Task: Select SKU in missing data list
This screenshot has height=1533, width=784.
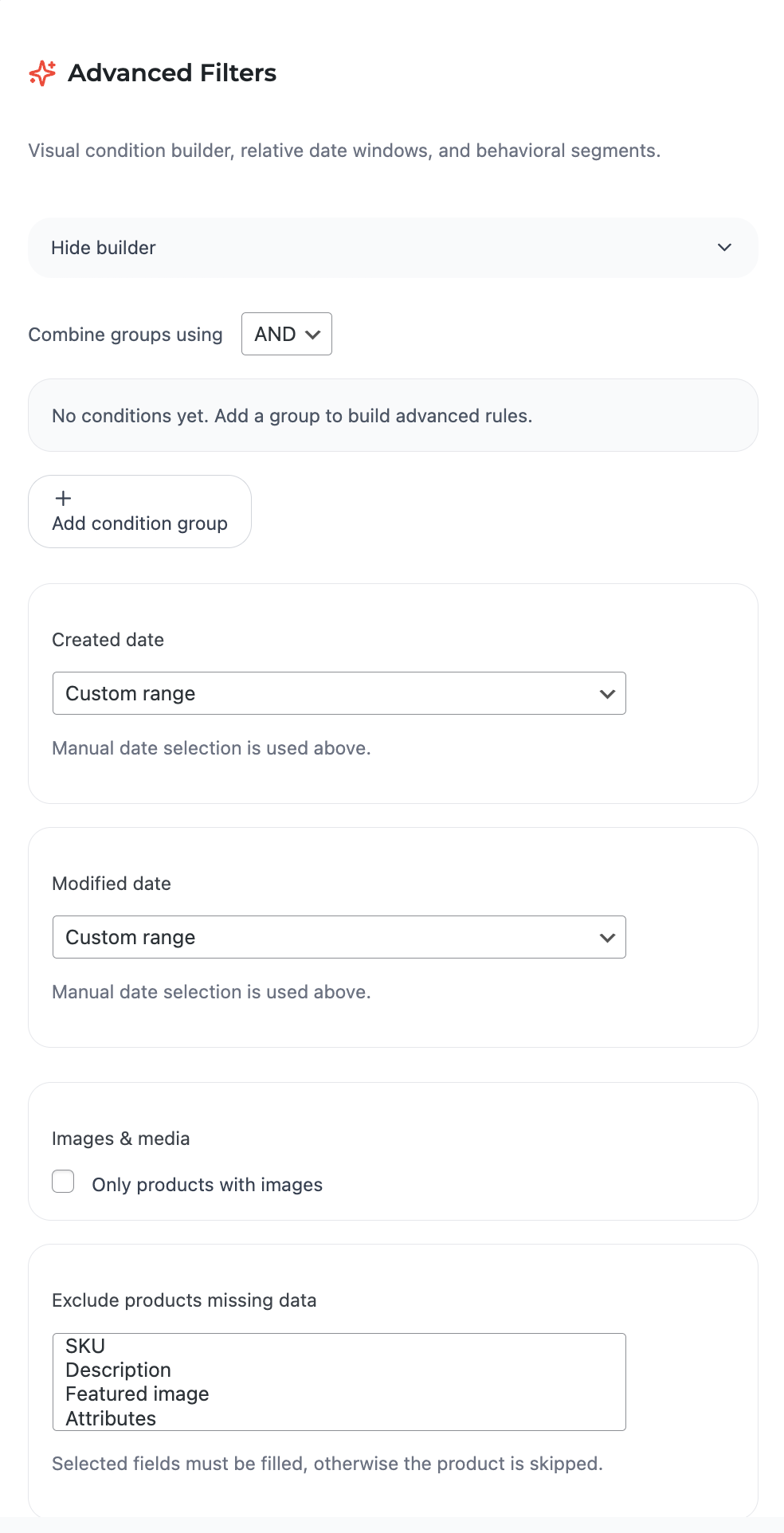Action: (85, 1346)
